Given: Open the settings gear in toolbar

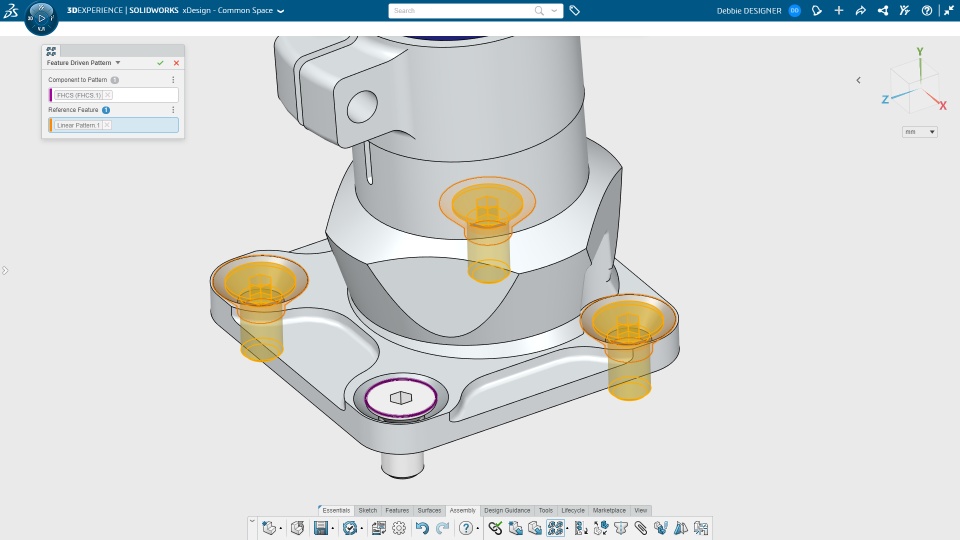Looking at the screenshot, I should click(x=399, y=528).
